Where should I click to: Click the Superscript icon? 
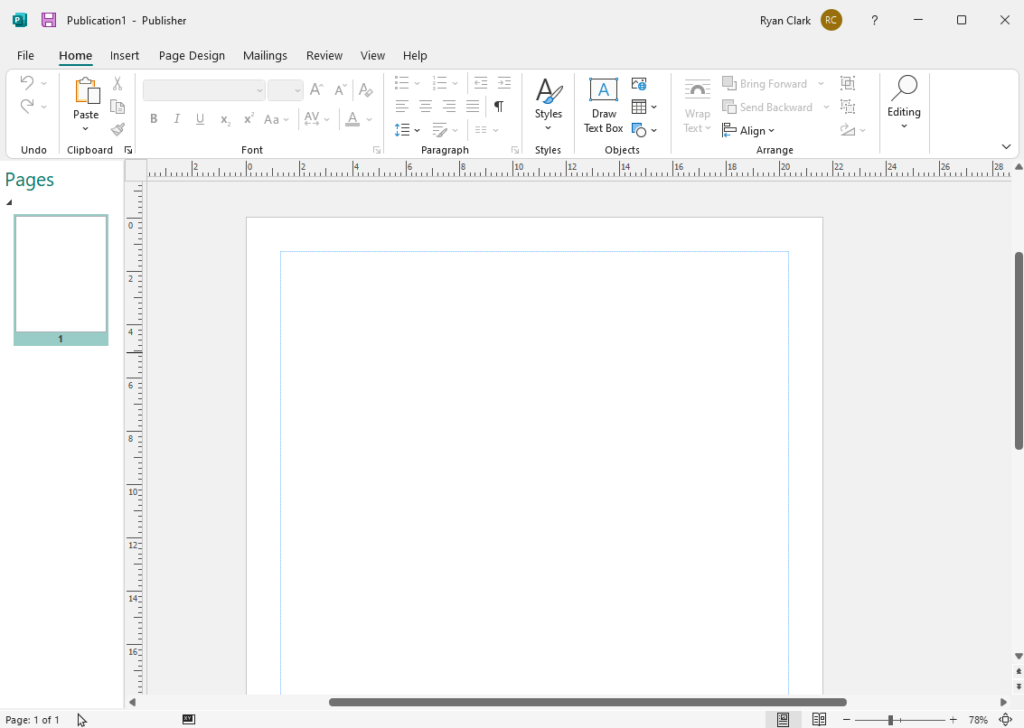tap(248, 119)
